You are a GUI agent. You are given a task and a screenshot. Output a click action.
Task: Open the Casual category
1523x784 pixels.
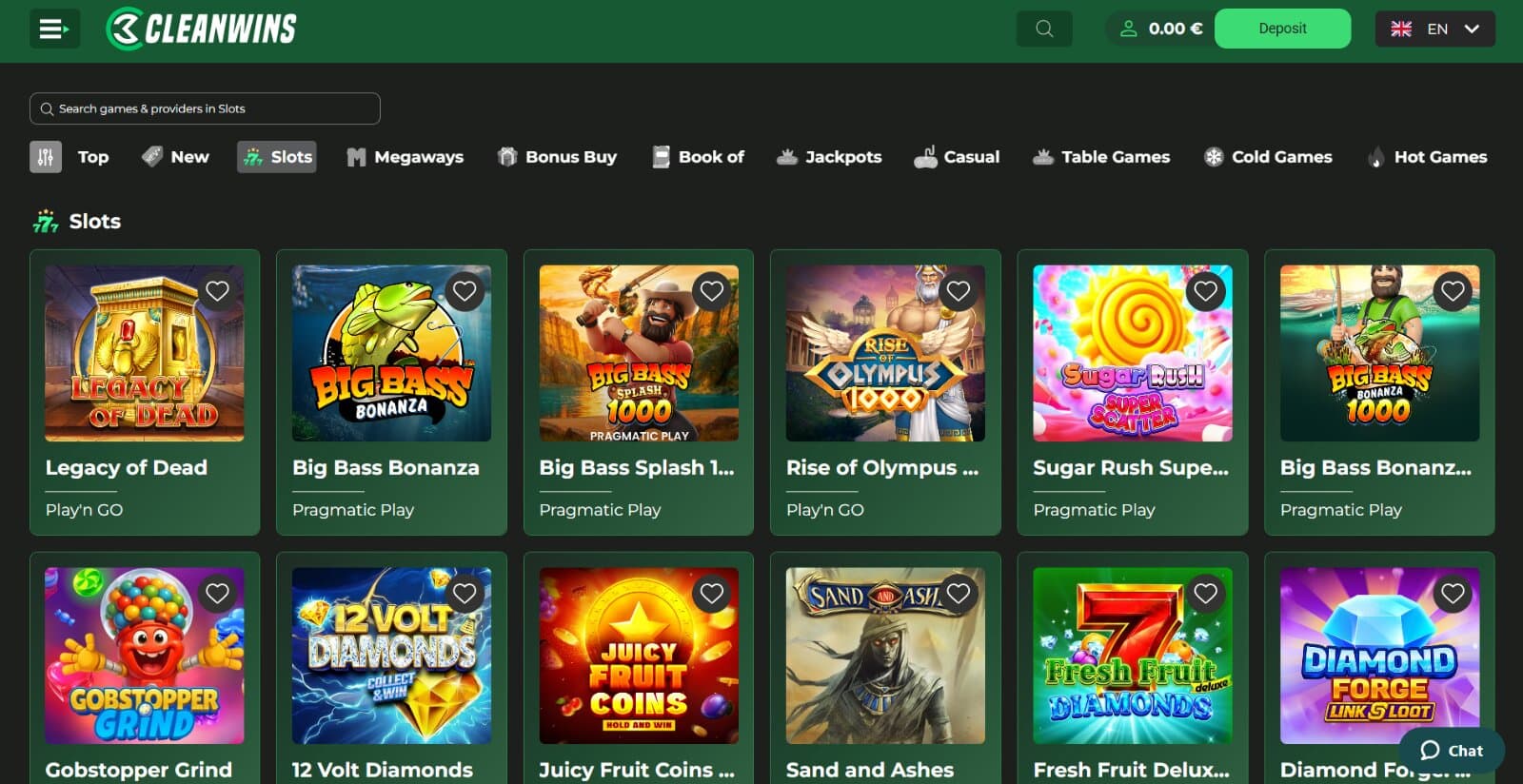point(957,157)
